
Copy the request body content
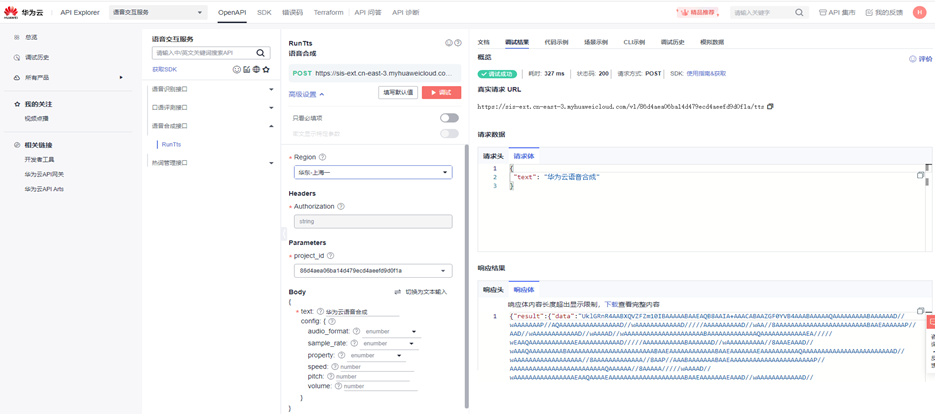click(921, 175)
